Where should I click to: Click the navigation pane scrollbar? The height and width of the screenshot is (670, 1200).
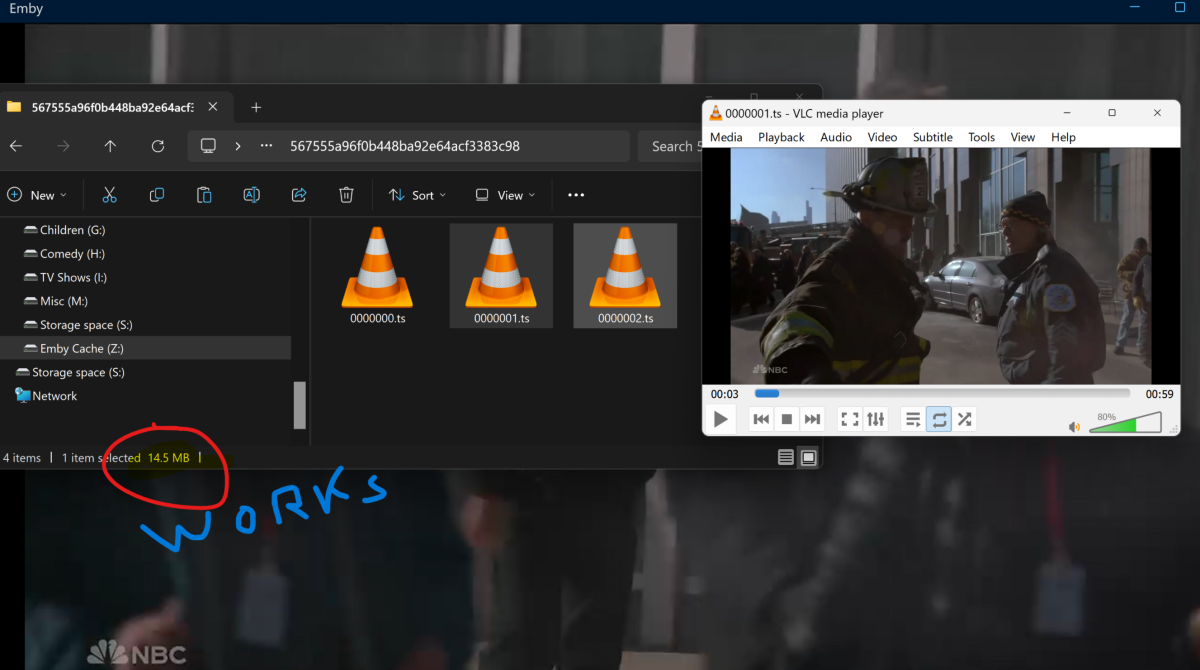pyautogui.click(x=299, y=404)
